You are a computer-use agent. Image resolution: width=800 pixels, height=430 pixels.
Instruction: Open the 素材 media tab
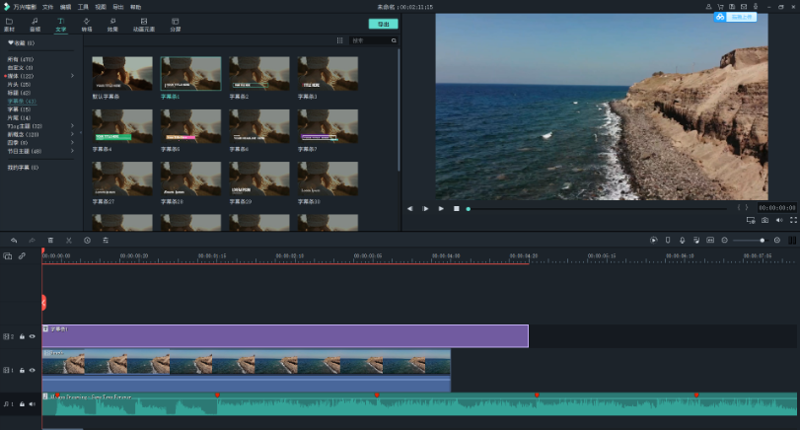point(9,24)
